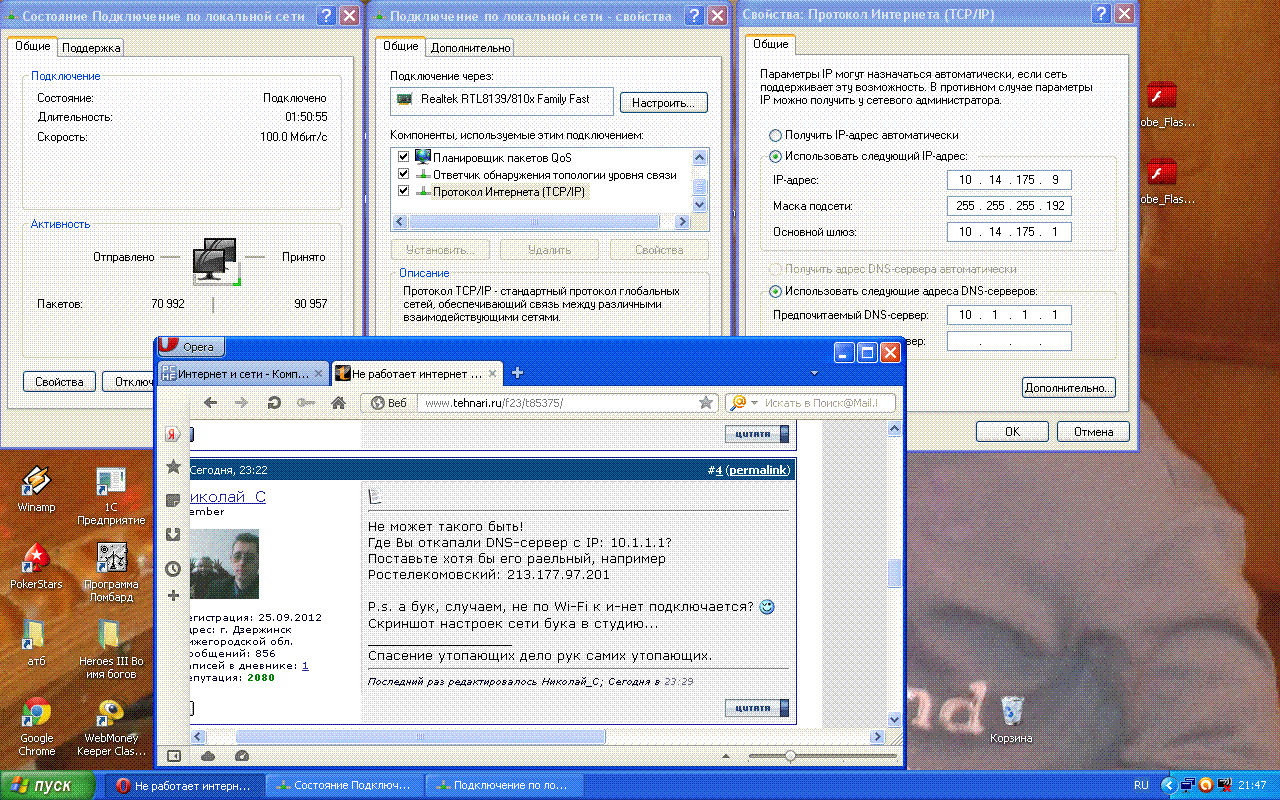Open the Opera menu button
1280x800 pixels.
(191, 346)
